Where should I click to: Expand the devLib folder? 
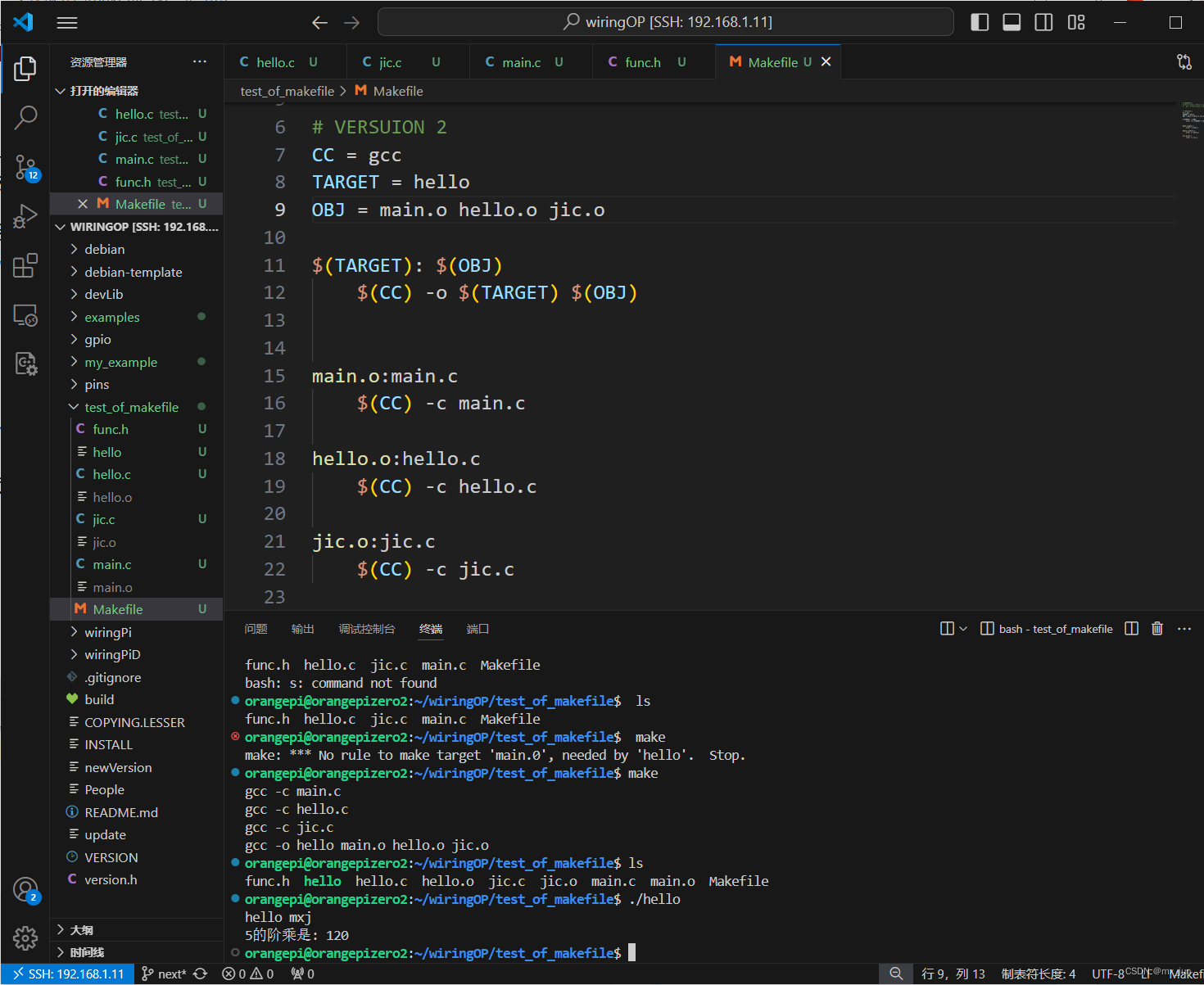click(x=136, y=294)
